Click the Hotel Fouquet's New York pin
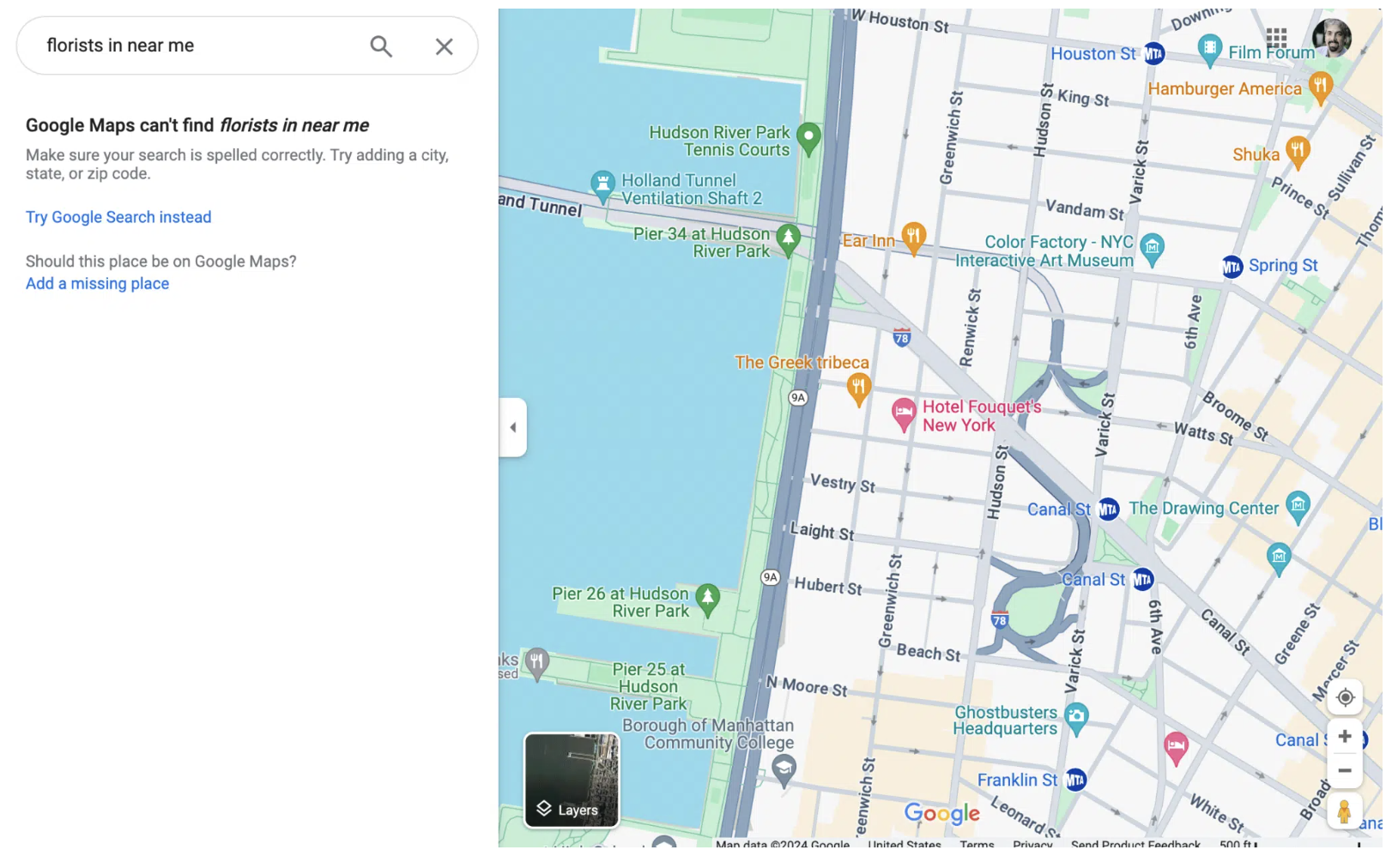This screenshot has width=1392, height=868. click(903, 413)
